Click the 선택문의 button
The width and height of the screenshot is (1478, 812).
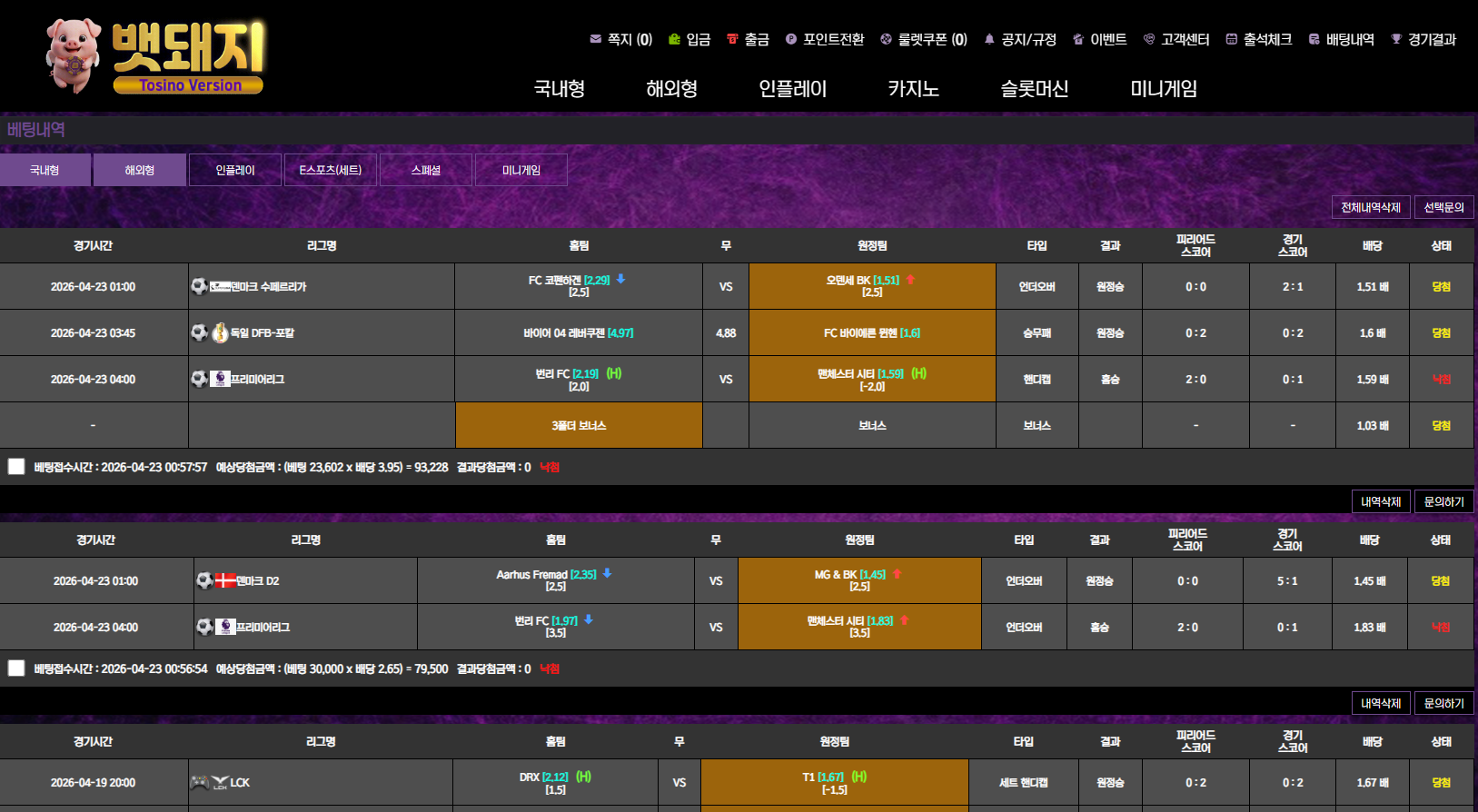click(1443, 207)
